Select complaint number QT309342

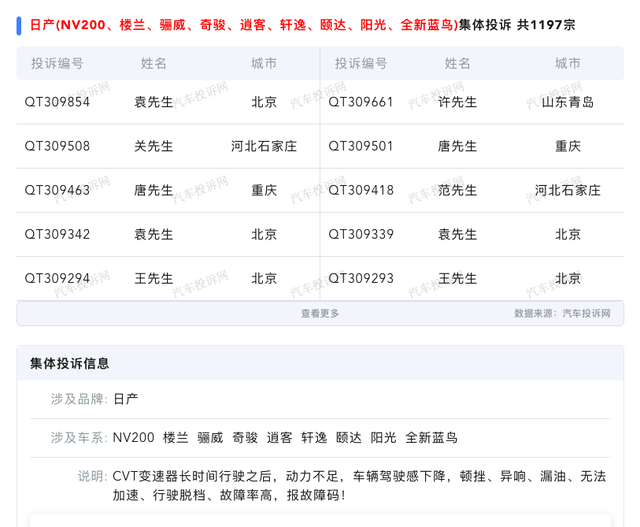tap(57, 234)
